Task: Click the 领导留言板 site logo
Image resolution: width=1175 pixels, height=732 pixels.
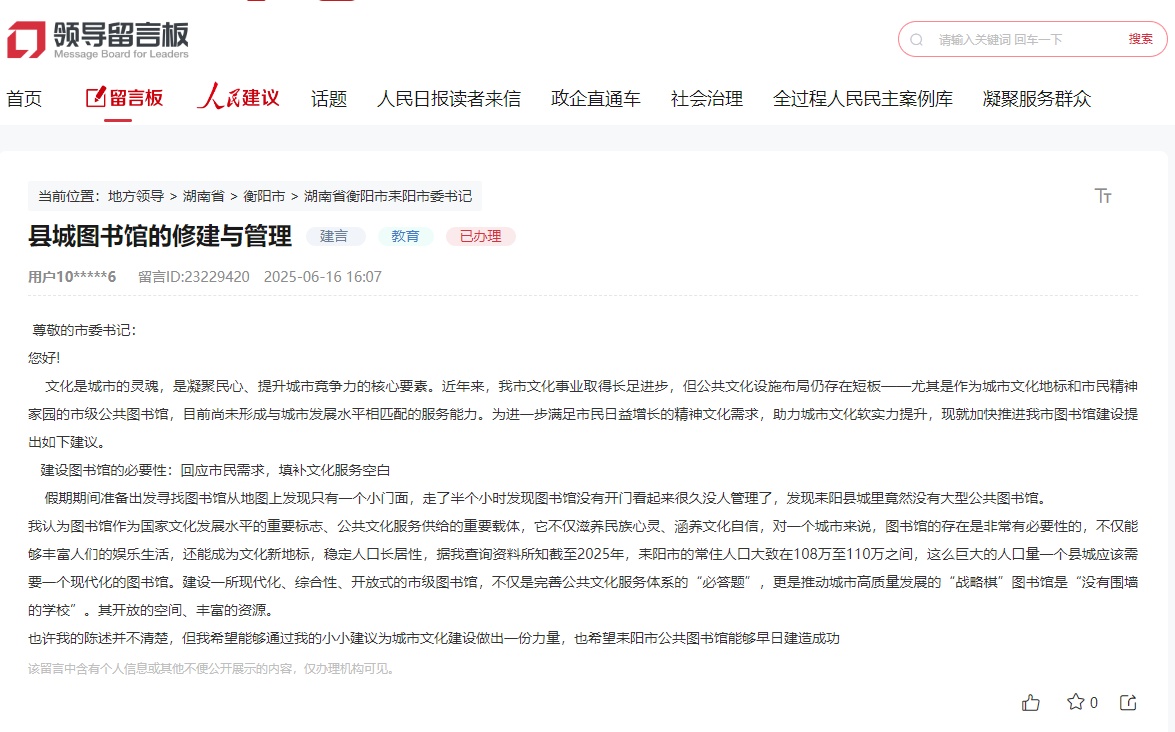Action: click(97, 40)
